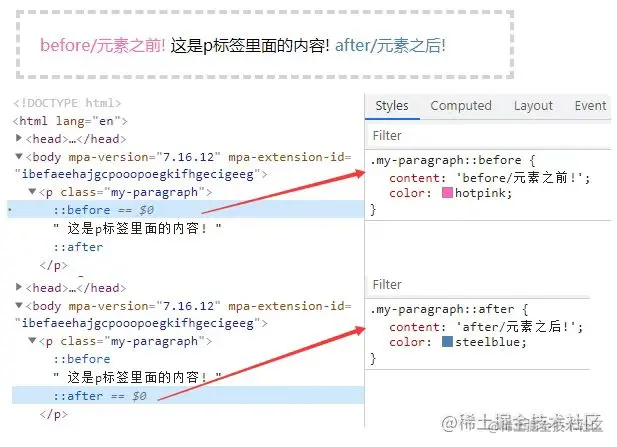Click the hotpink color value text
The width and height of the screenshot is (617, 447).
pos(480,193)
